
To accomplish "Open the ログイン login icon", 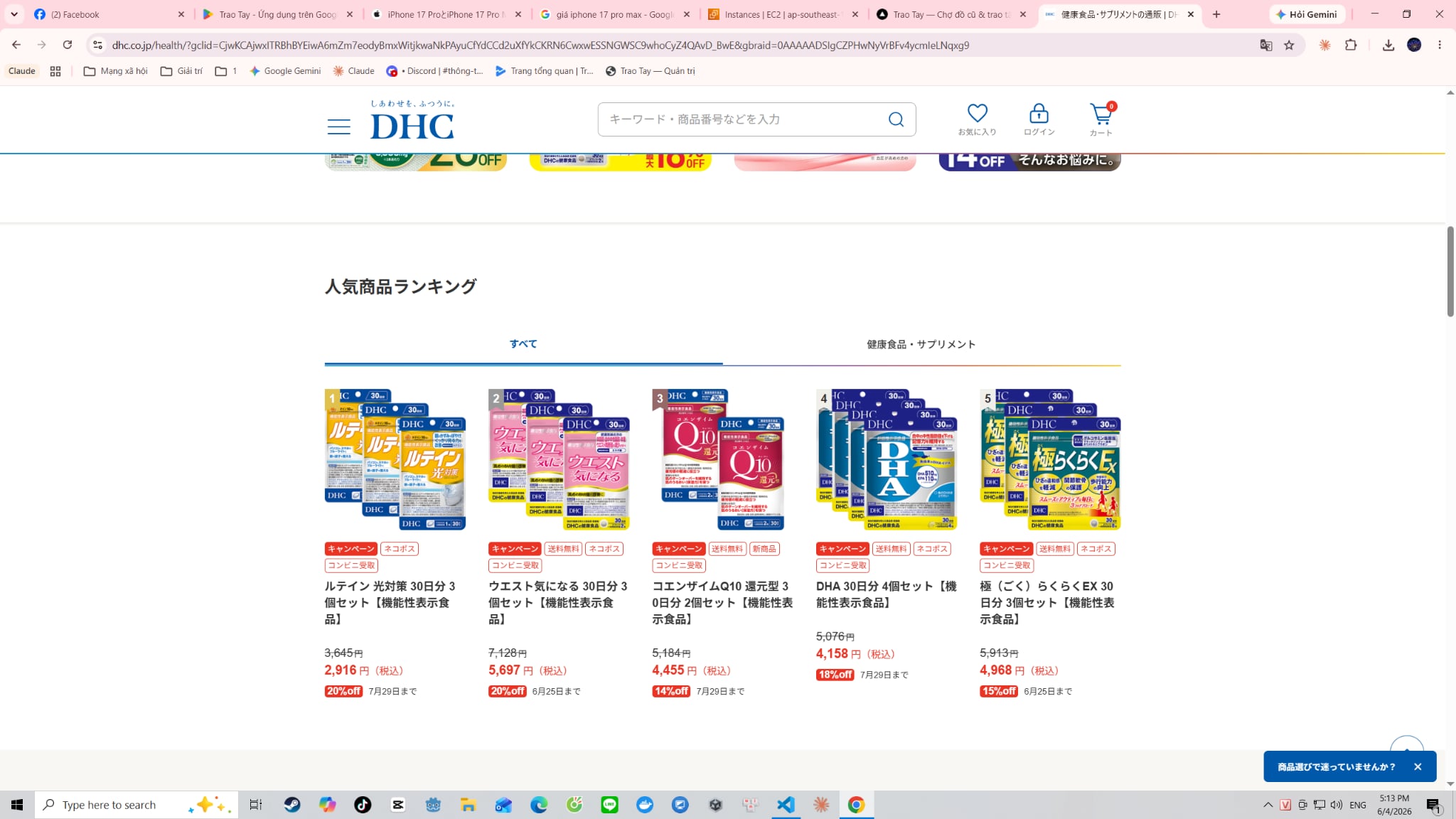I will pos(1039,119).
